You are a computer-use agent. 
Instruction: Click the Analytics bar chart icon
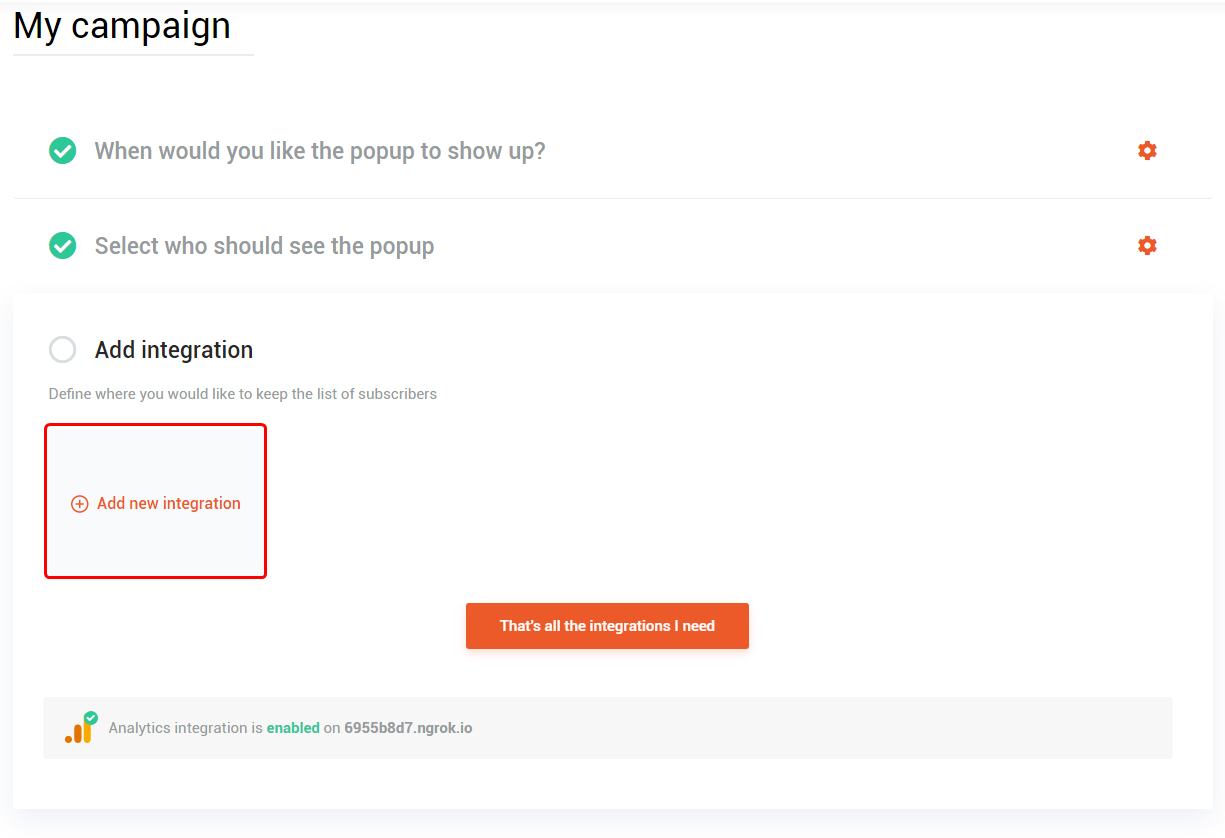point(78,732)
